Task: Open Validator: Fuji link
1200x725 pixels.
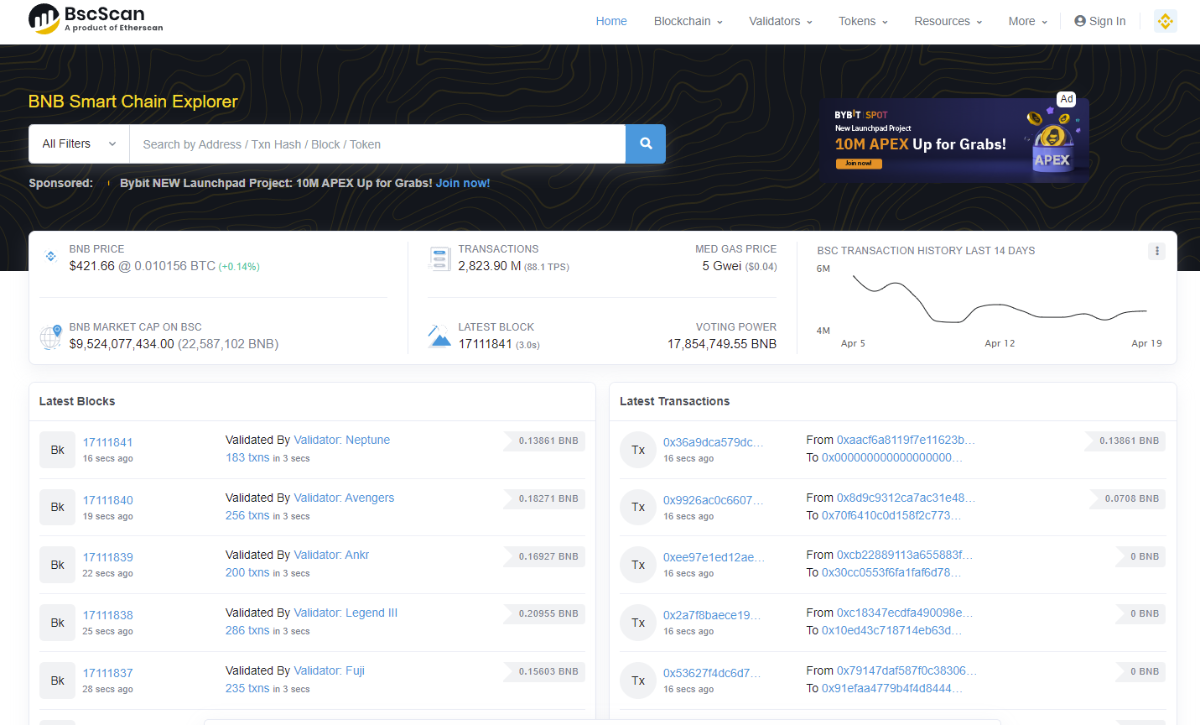Action: pyautogui.click(x=329, y=671)
